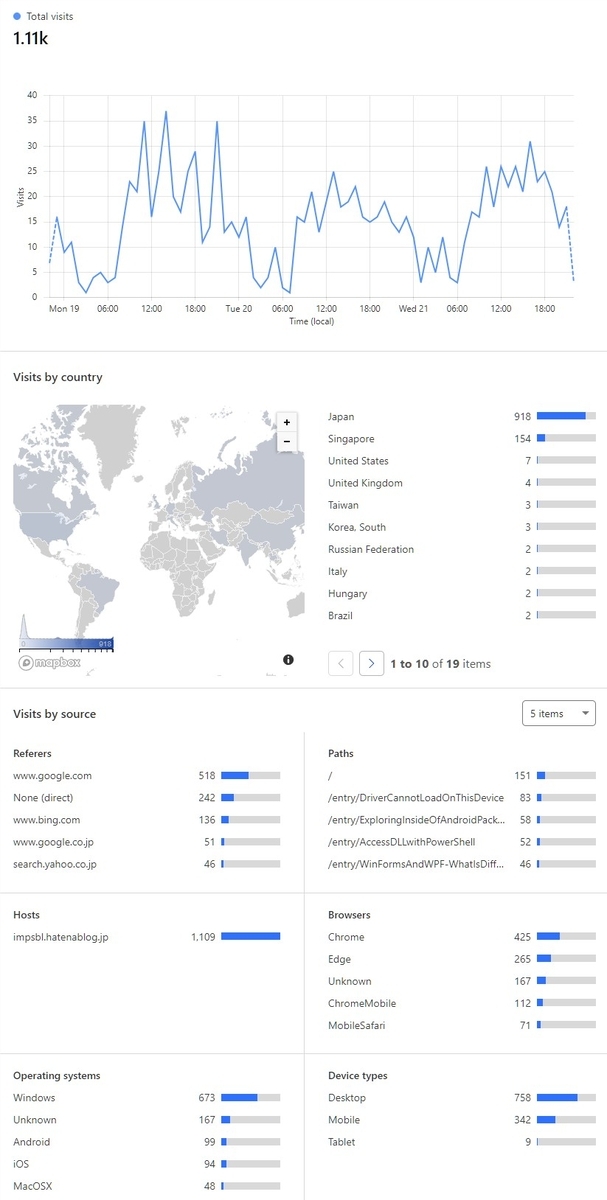
Task: Select MobileSafari browser row
Action: coord(462,1025)
